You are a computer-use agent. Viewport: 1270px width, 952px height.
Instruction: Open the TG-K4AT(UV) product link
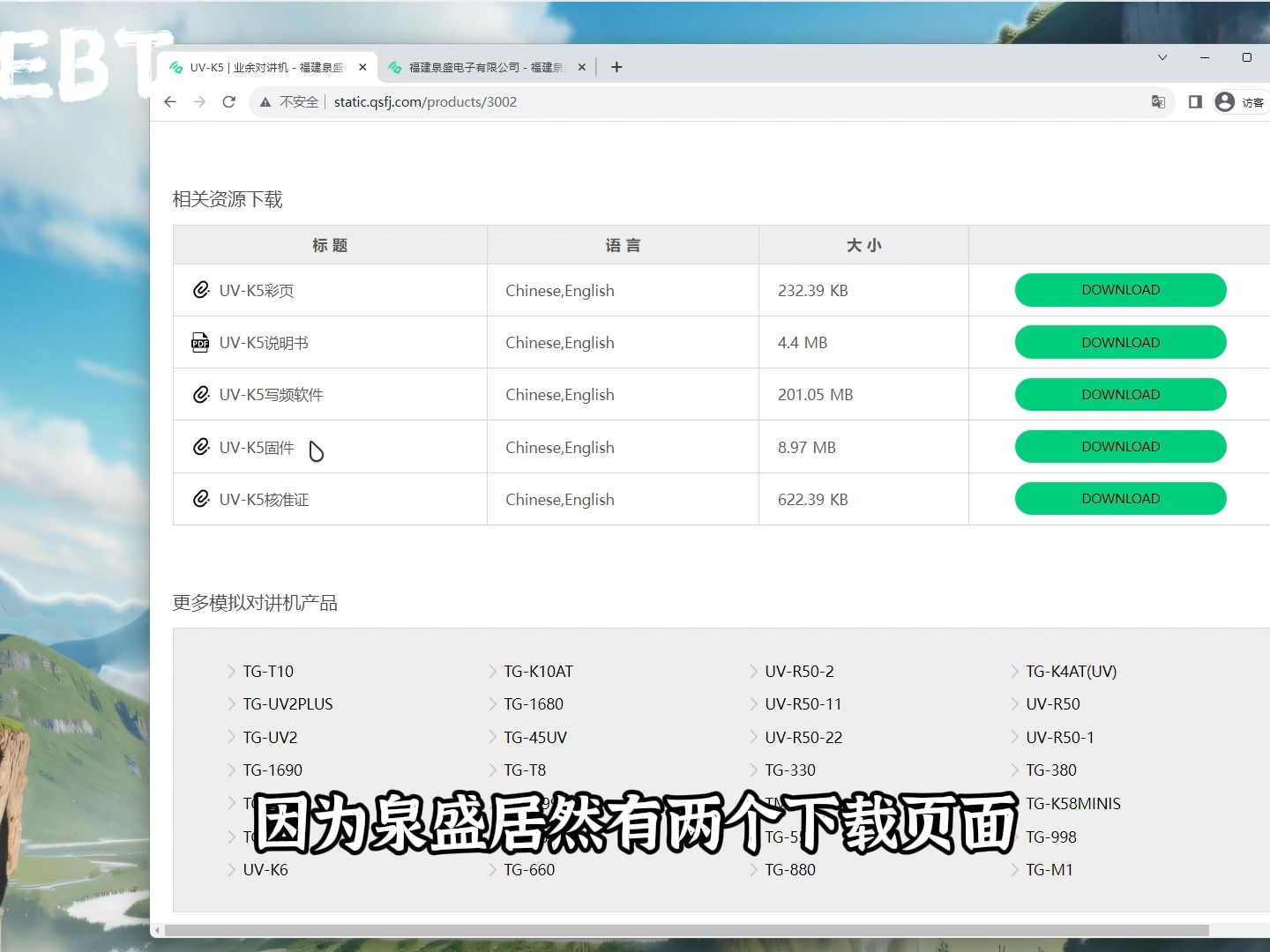point(1071,672)
